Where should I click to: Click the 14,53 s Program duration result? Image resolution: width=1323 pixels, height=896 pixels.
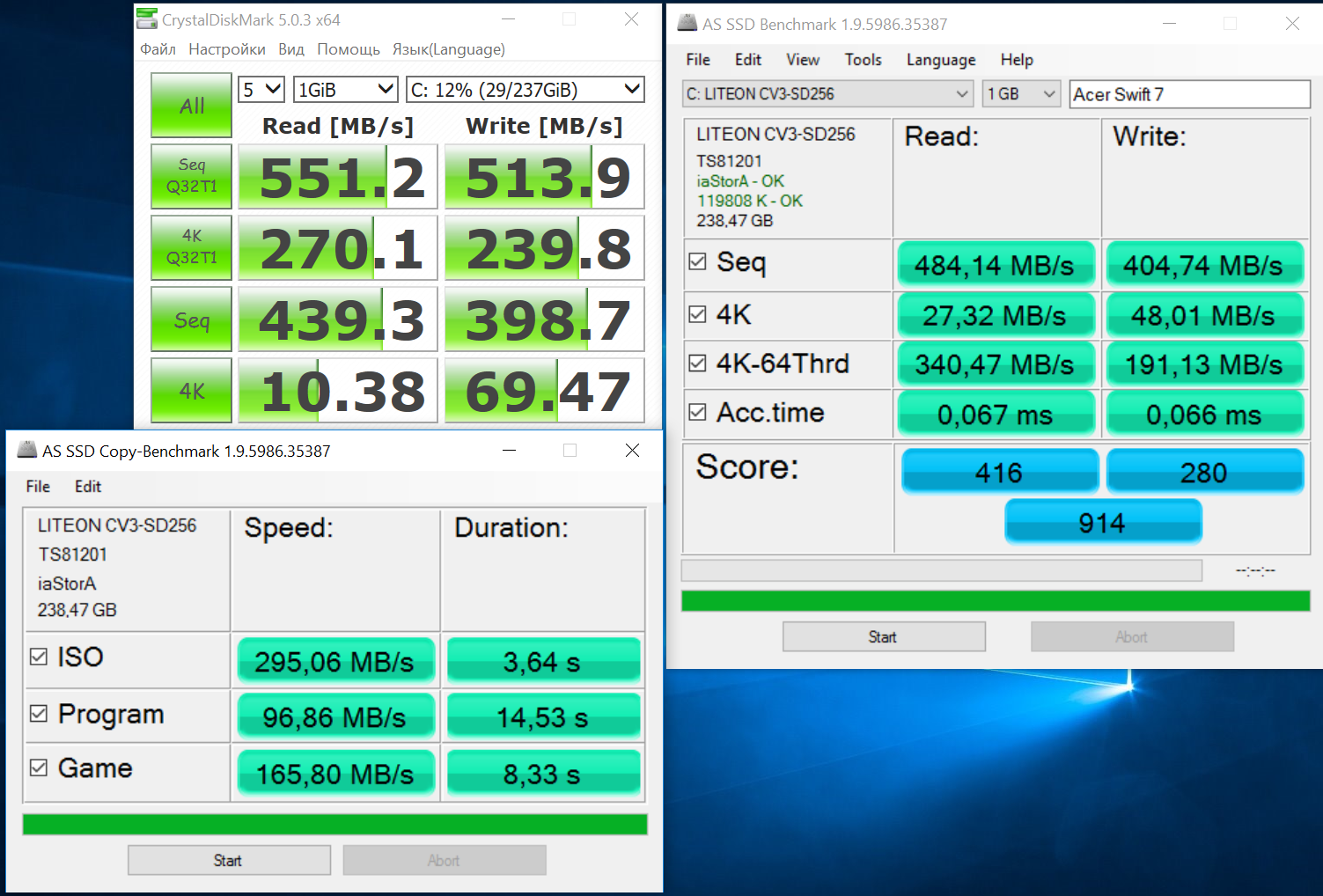(x=542, y=717)
